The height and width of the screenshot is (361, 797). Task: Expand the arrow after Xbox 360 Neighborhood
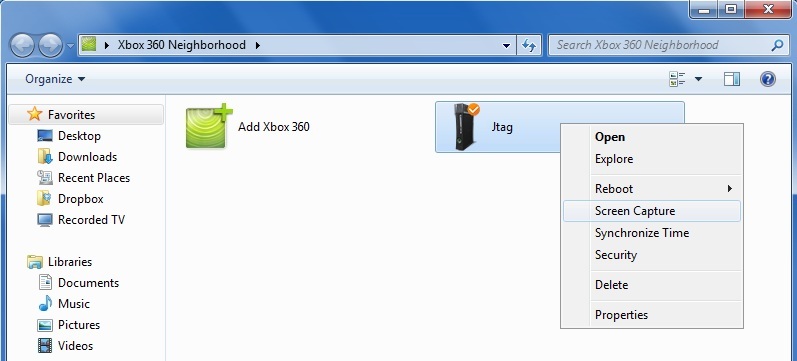click(x=258, y=45)
